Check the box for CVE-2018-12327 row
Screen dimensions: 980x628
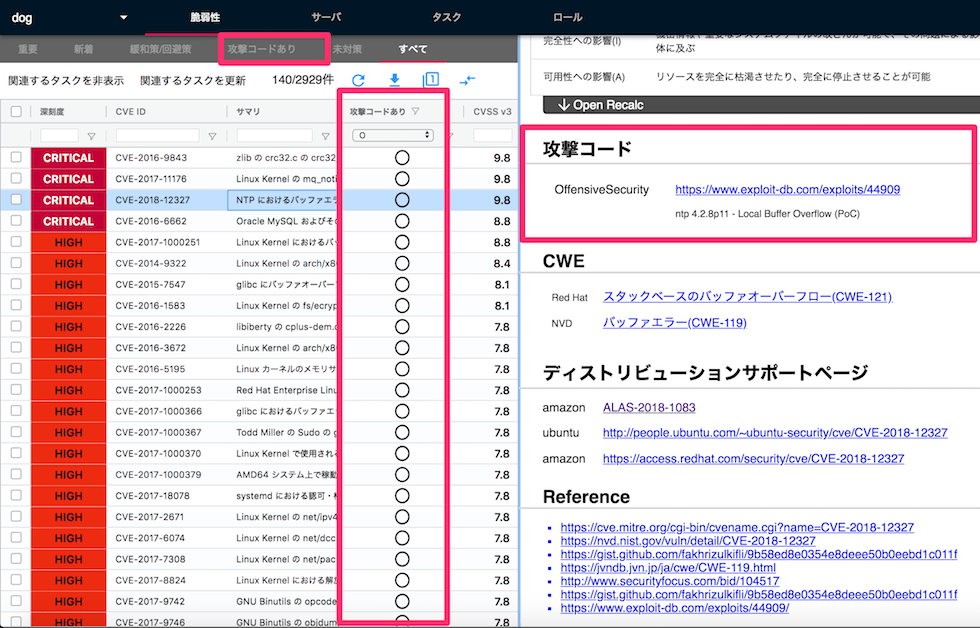coord(16,199)
